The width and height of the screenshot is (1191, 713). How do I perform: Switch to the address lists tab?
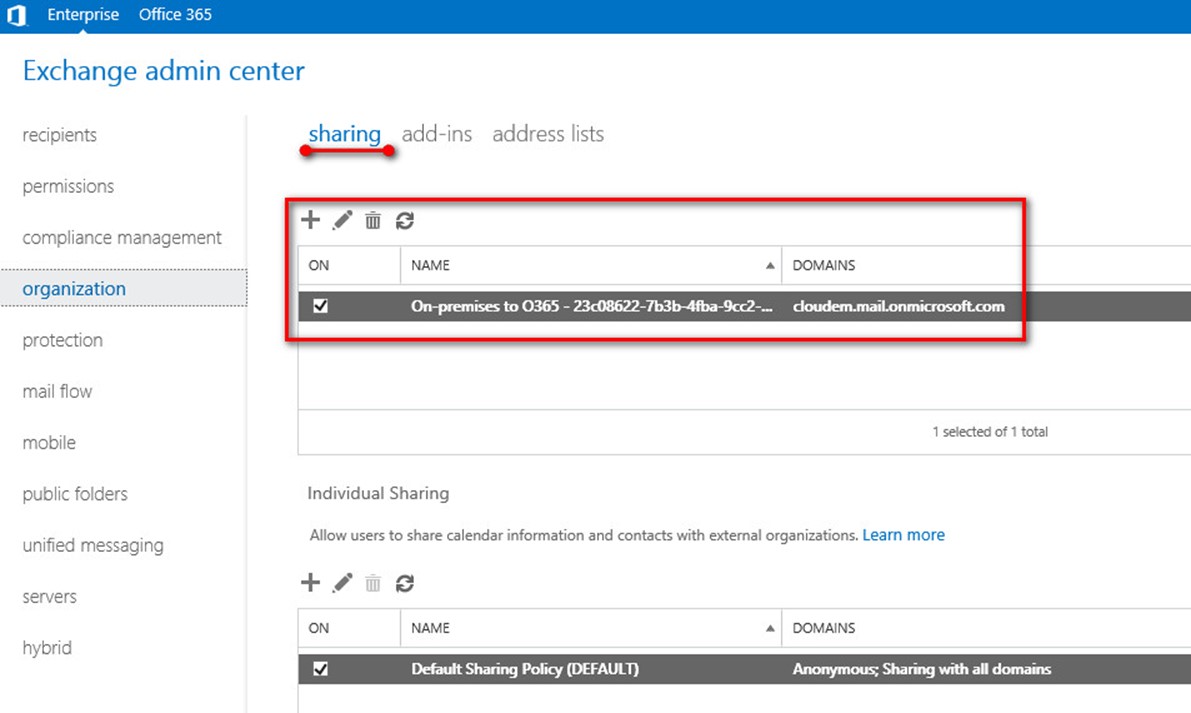click(x=548, y=134)
